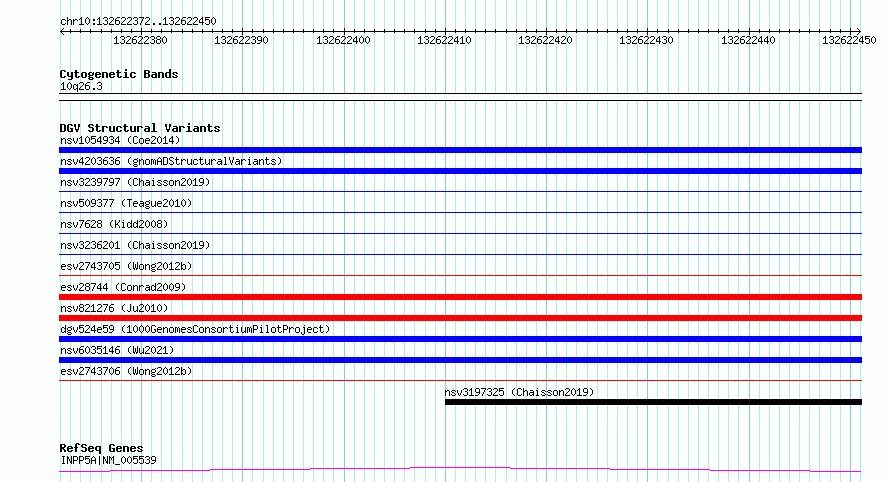Open nsv821276 (Ju2010) variant details
The image size is (890, 482).
tap(114, 308)
